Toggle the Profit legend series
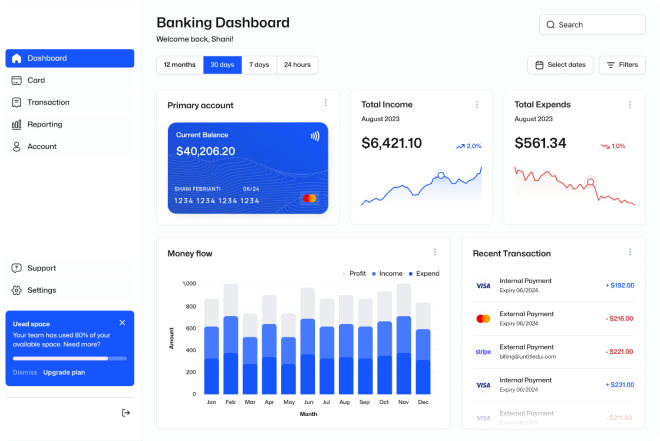660x441 pixels. pyautogui.click(x=355, y=272)
